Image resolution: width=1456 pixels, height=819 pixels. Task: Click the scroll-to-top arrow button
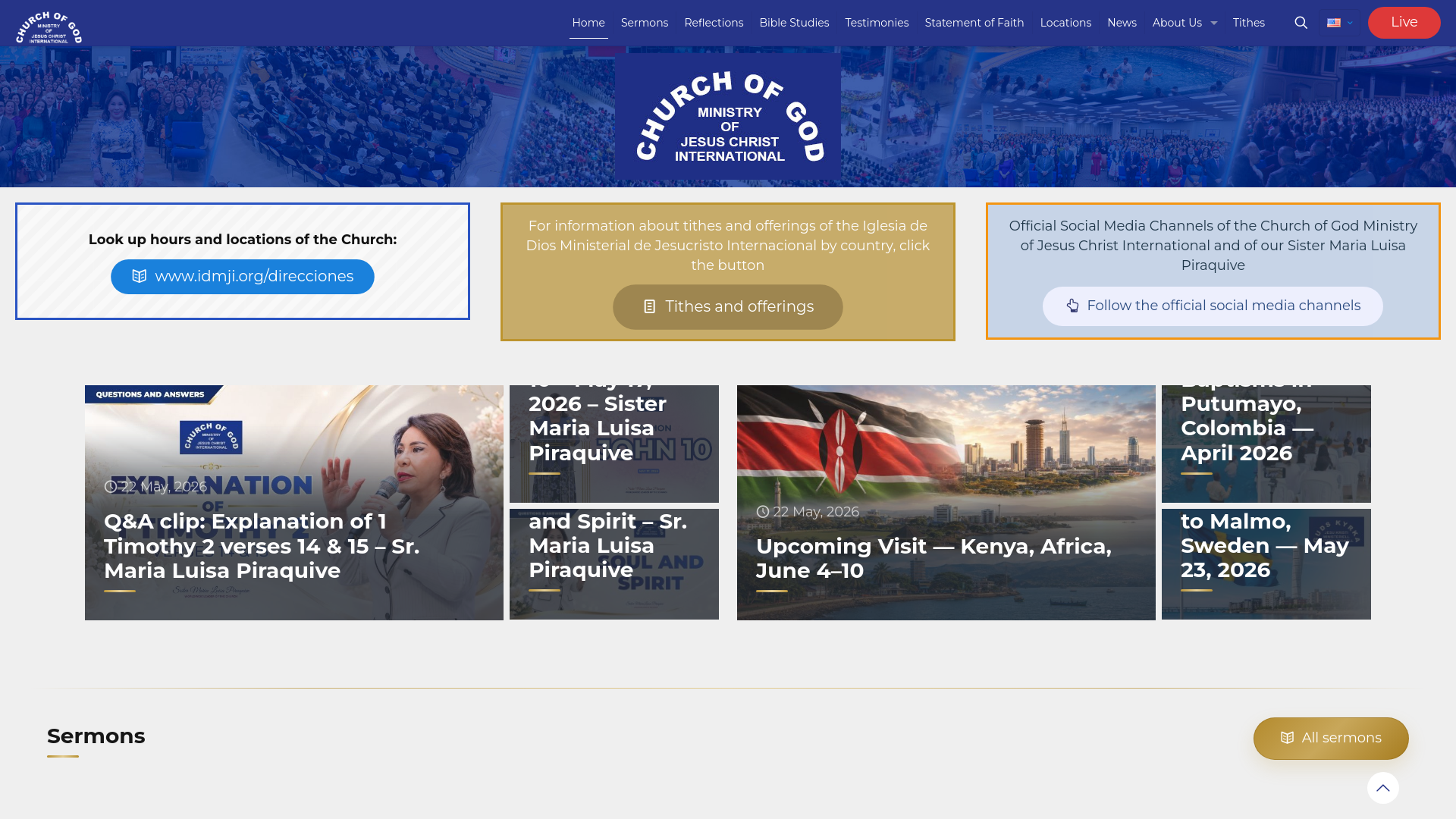1382,788
